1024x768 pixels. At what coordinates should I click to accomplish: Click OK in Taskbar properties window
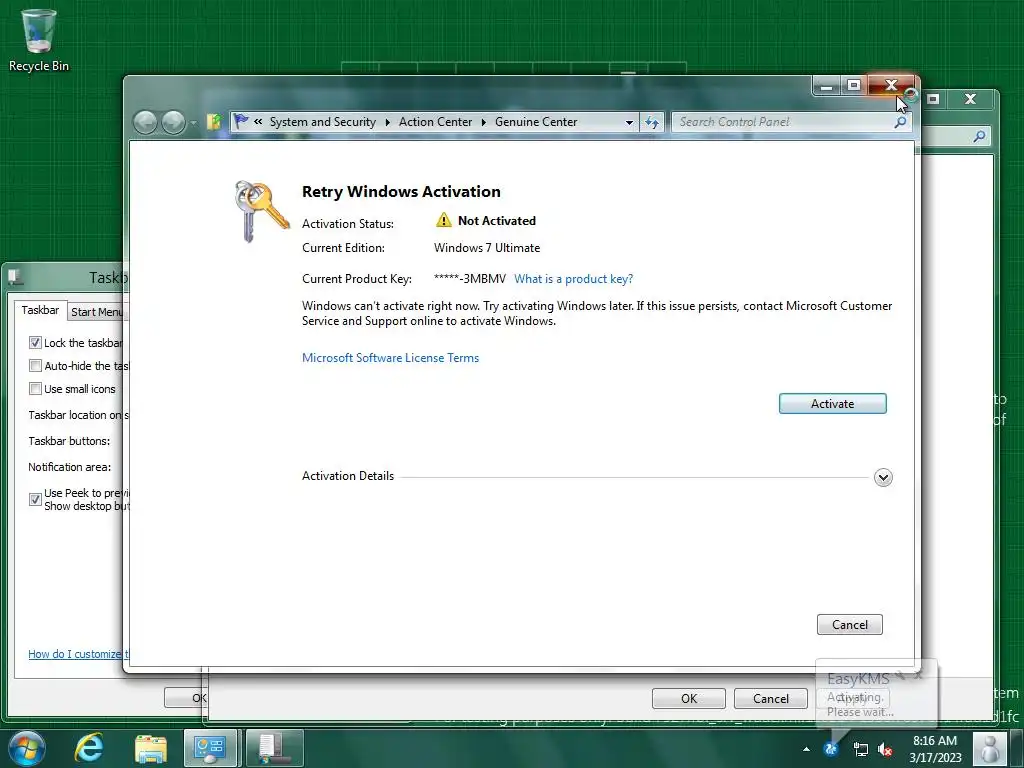point(185,697)
